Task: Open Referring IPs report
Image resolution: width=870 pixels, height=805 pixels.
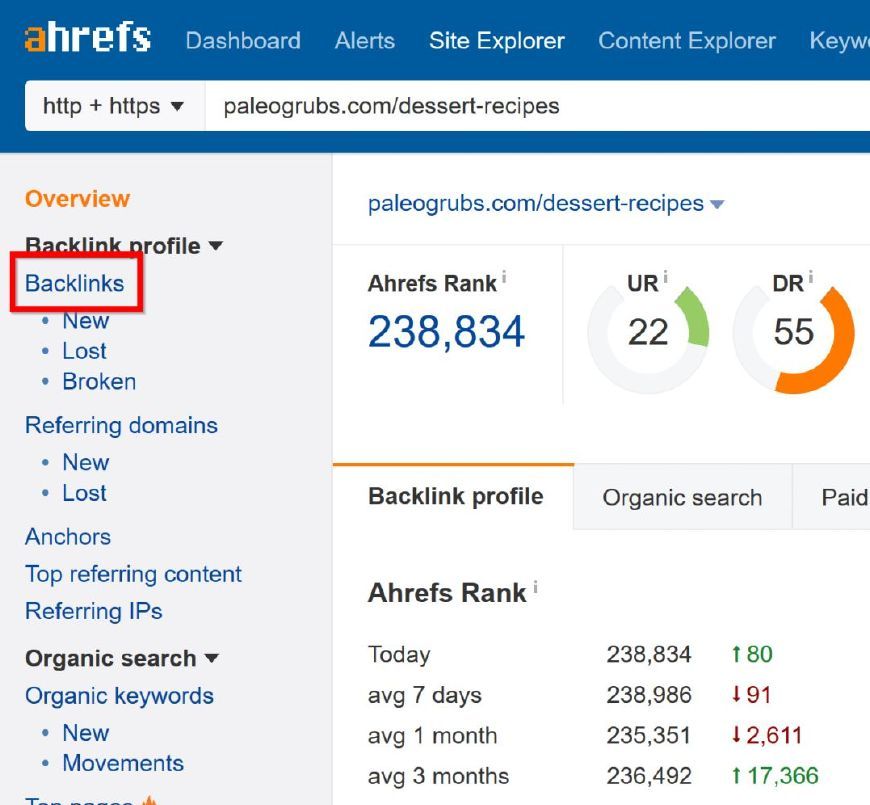Action: 93,611
